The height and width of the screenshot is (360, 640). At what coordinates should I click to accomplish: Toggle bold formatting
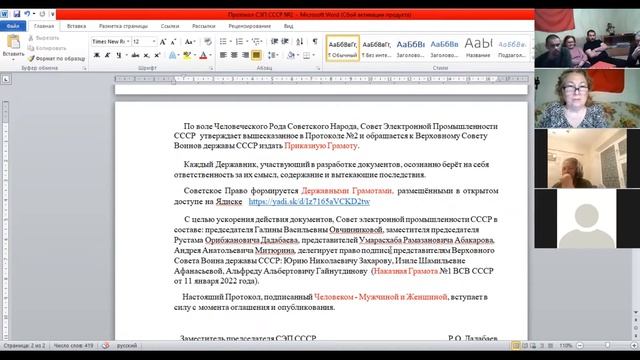(x=97, y=55)
